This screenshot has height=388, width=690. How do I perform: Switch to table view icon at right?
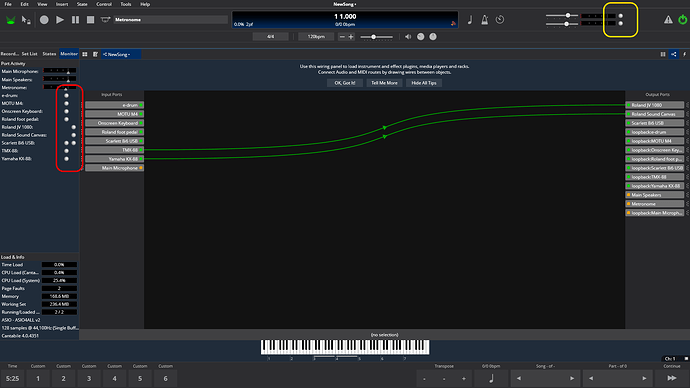663,54
